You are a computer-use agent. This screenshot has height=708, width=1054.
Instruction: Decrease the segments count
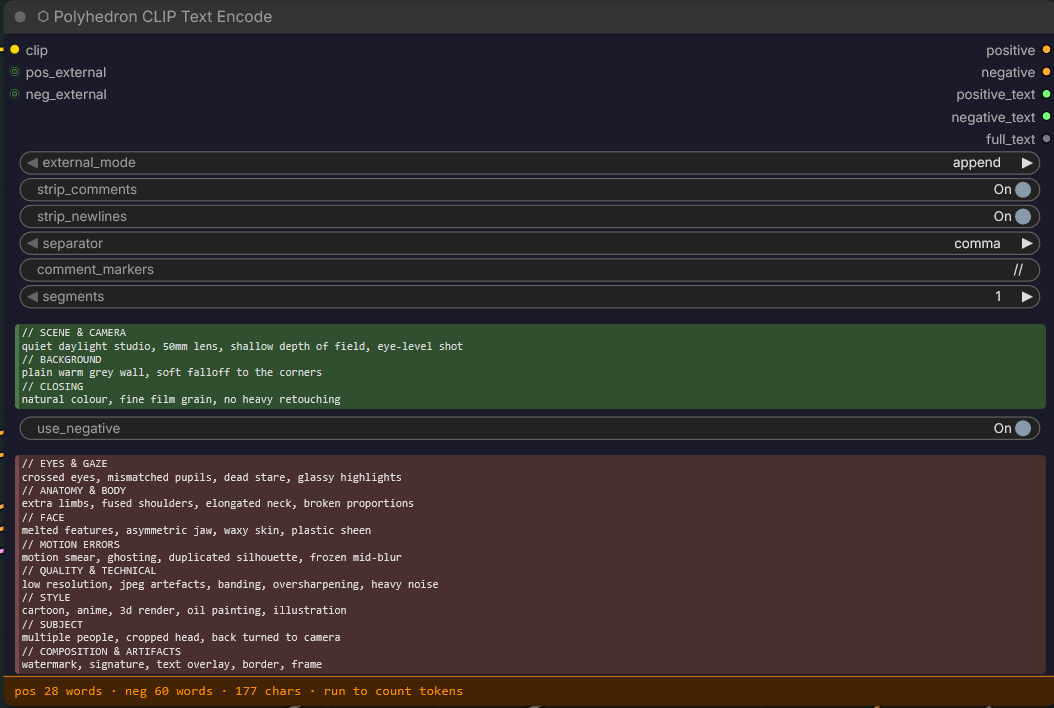32,297
